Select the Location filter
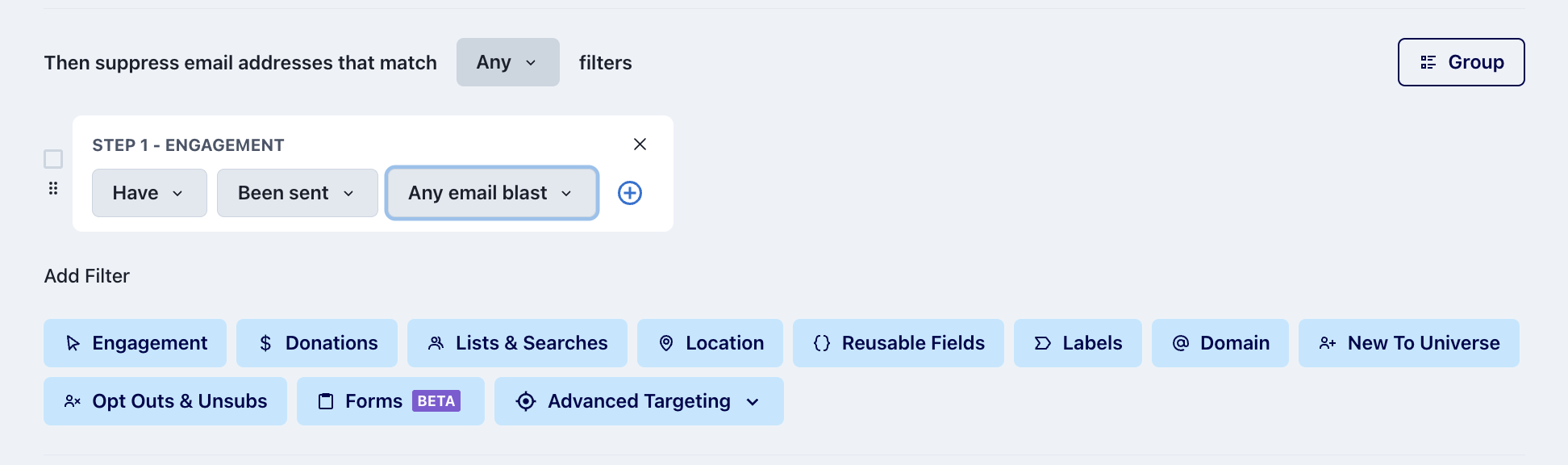Viewport: 1568px width, 465px height. (710, 343)
